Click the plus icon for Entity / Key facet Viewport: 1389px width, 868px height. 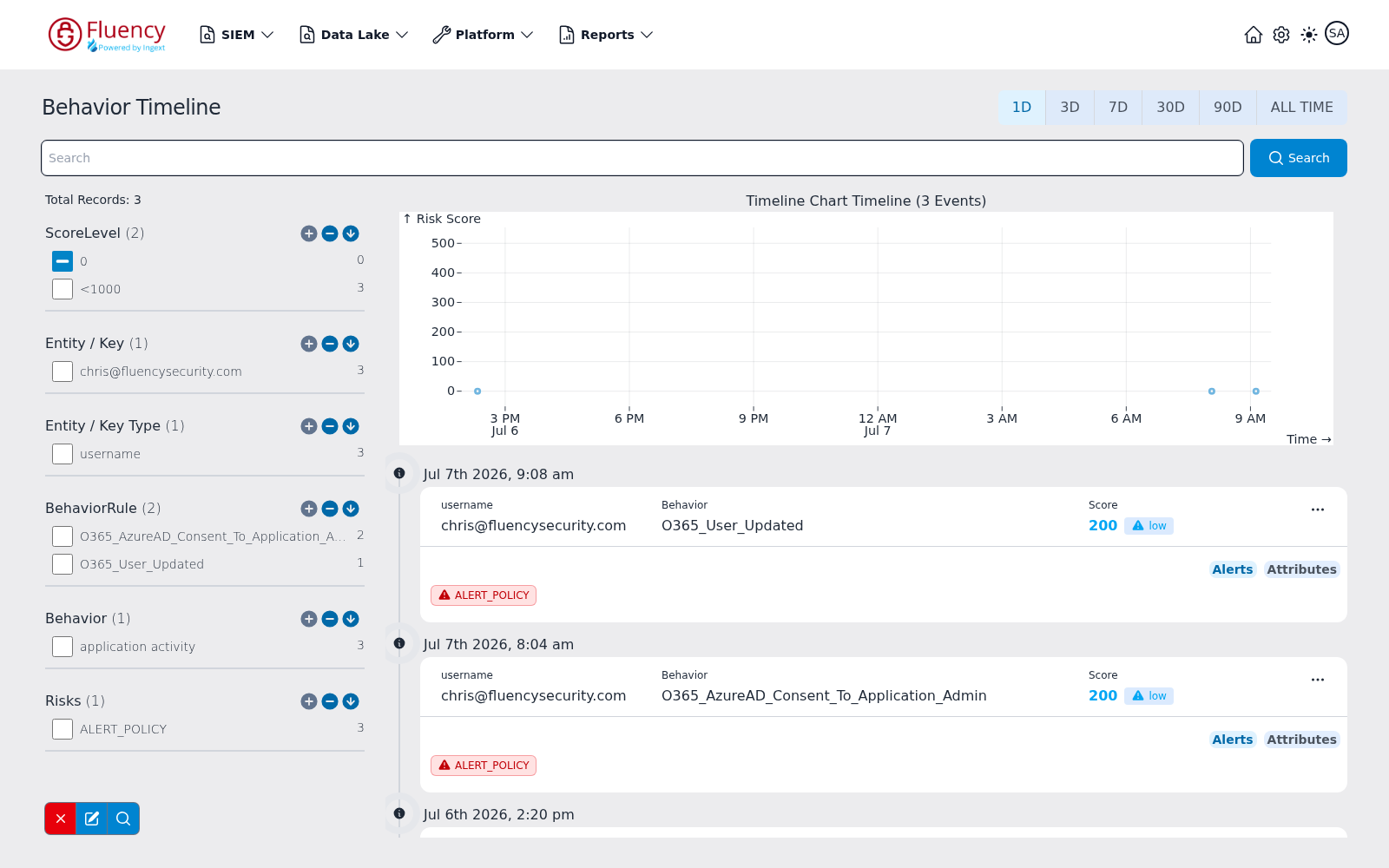309,344
